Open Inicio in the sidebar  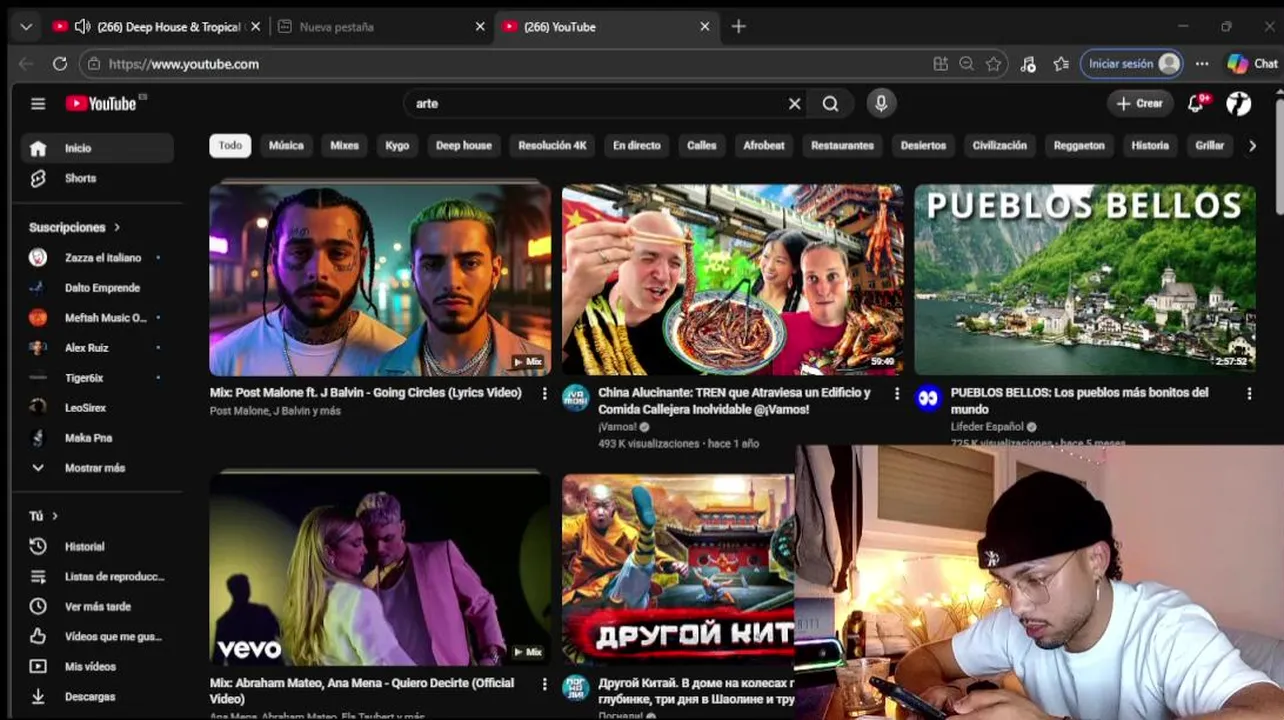(97, 148)
